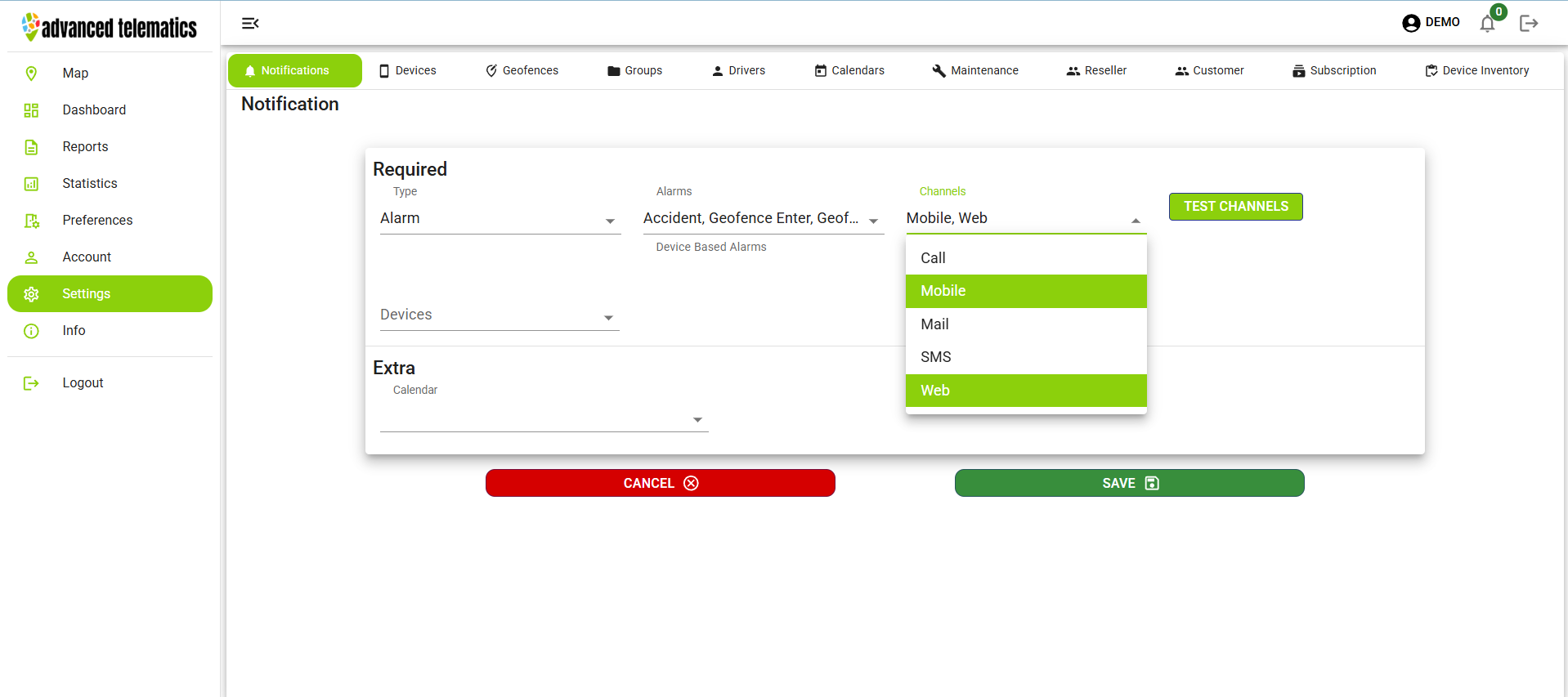Click the Geofences tab icon
The image size is (1568, 697).
[x=491, y=71]
